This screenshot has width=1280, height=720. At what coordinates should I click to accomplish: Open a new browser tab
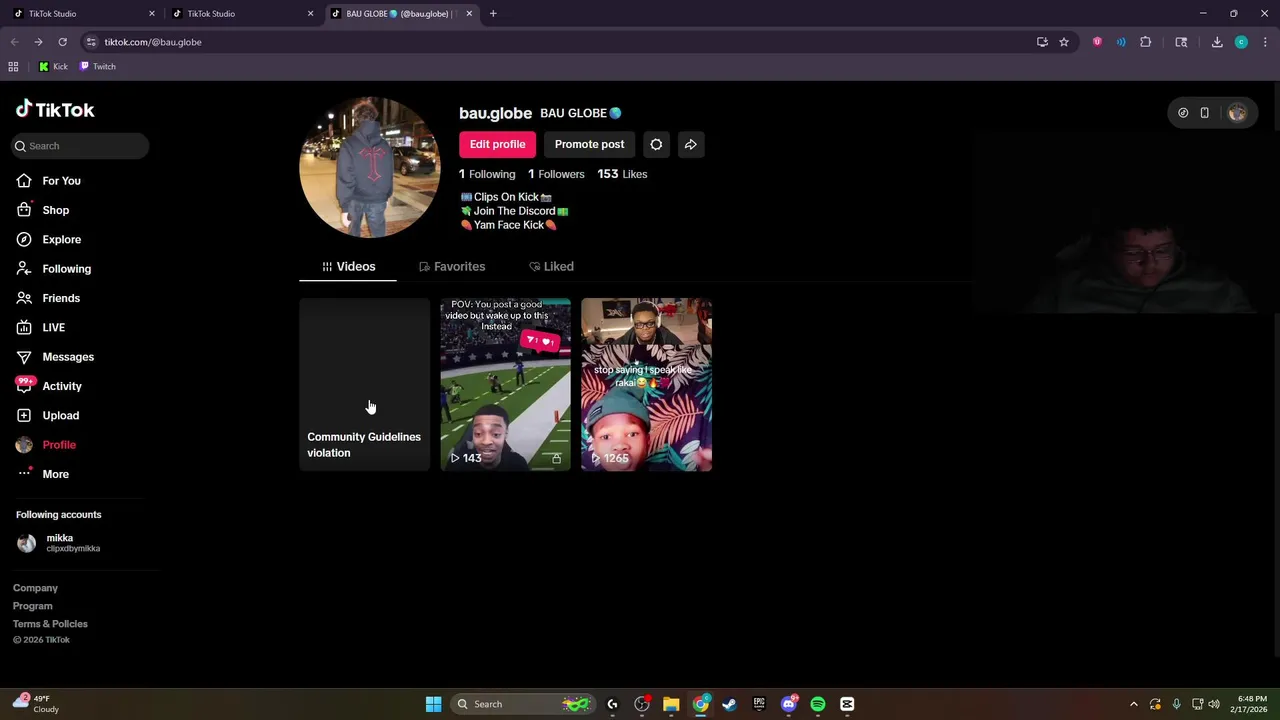point(493,14)
